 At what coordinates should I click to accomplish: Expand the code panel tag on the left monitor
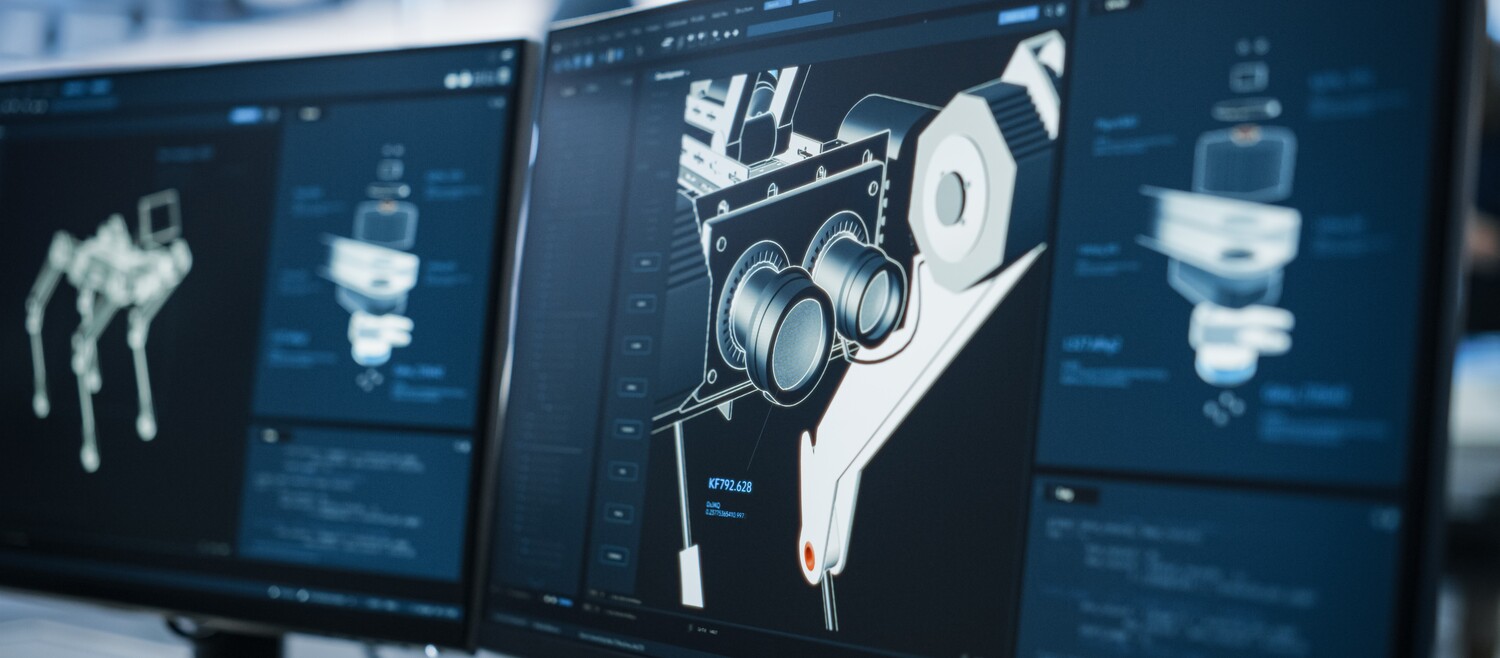coord(270,436)
